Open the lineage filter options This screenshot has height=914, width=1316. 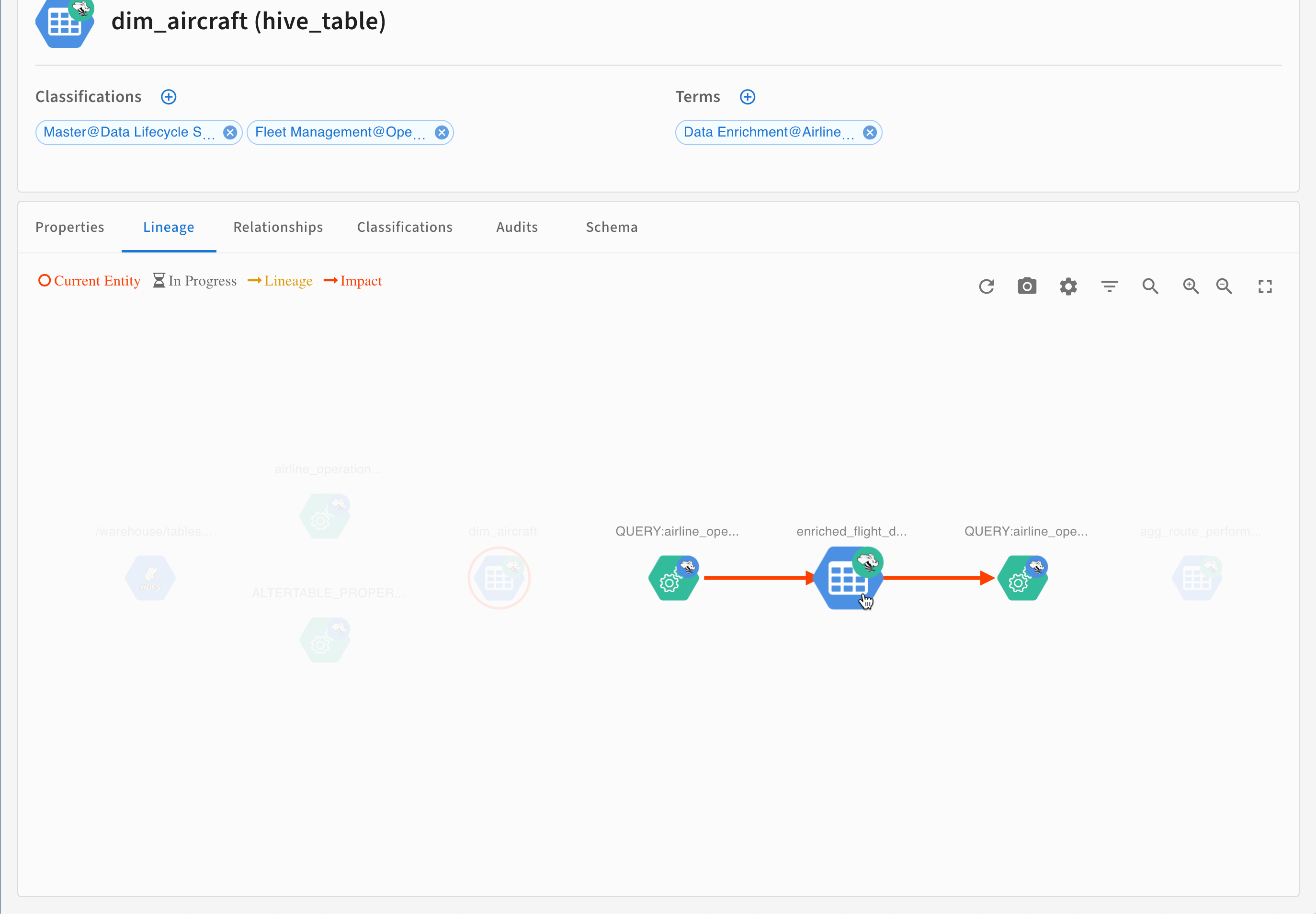1109,286
